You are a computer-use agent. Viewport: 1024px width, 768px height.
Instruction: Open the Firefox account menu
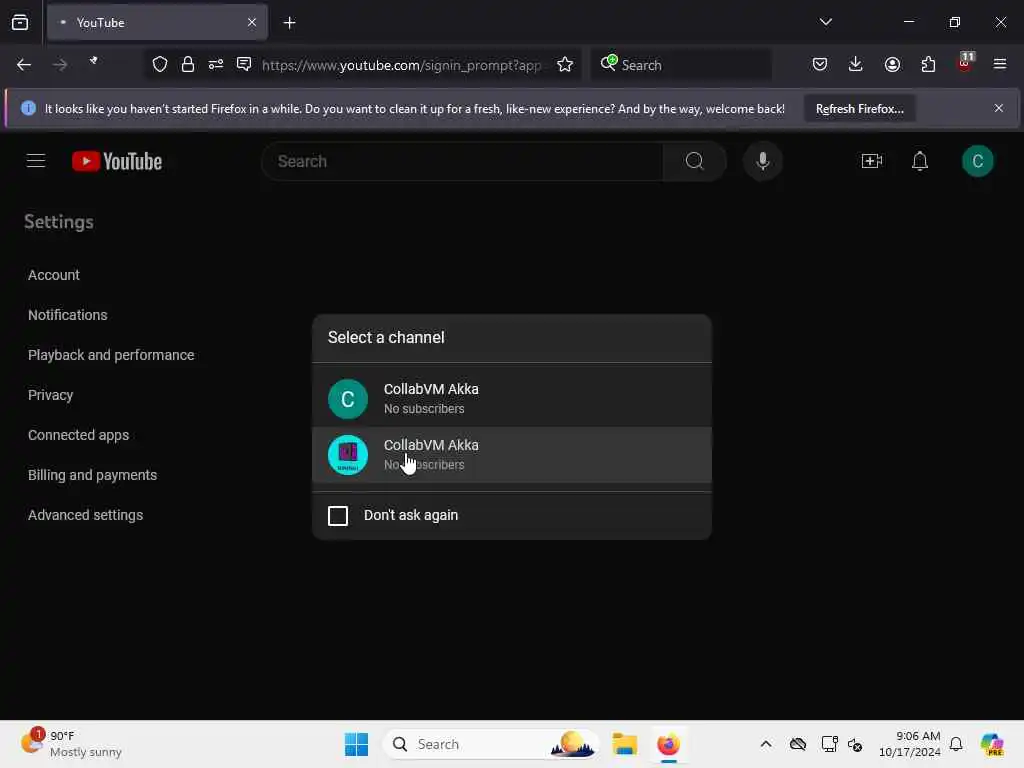click(x=892, y=64)
